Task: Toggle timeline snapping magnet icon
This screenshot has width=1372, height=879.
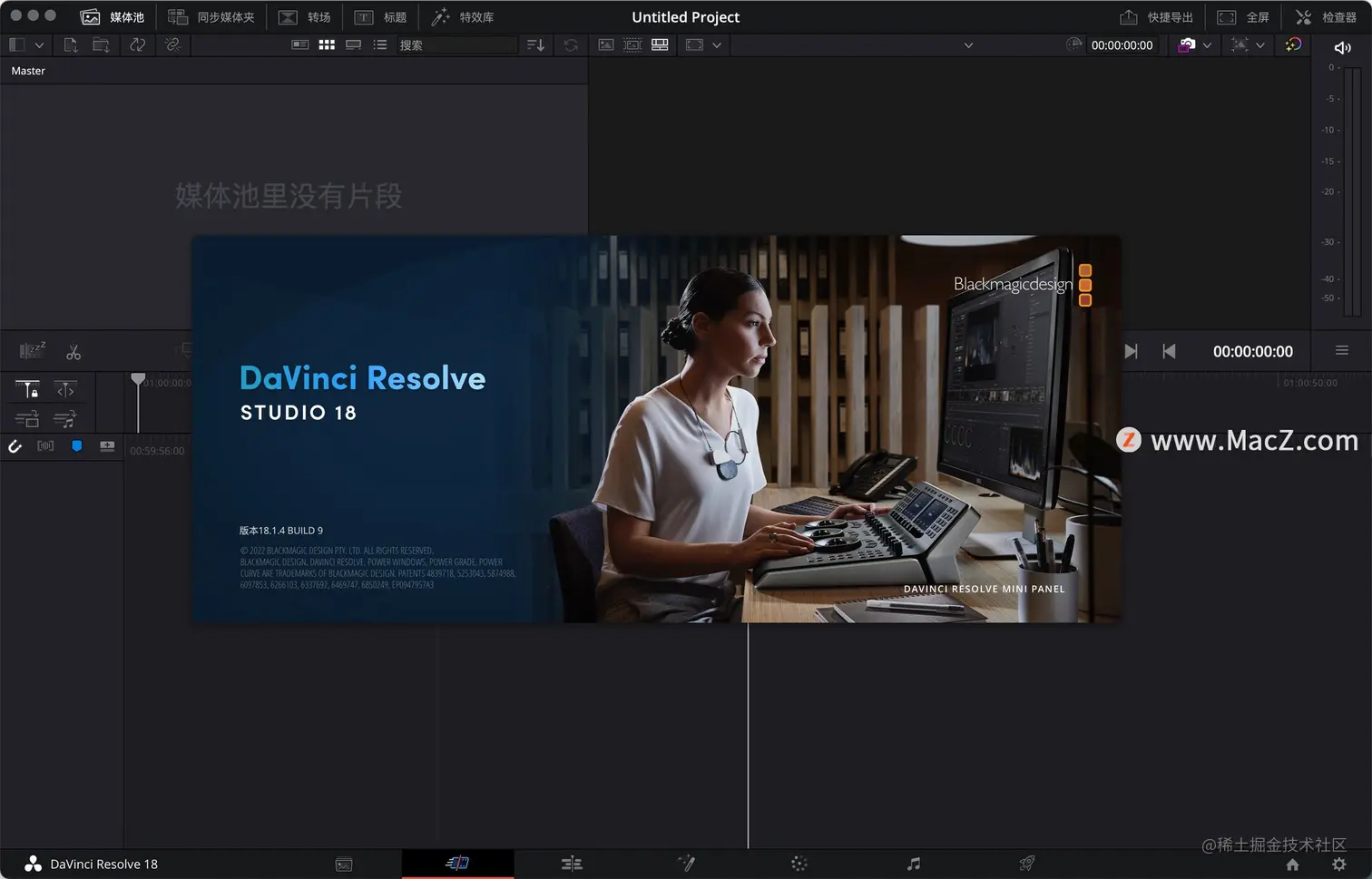Action: 15,445
